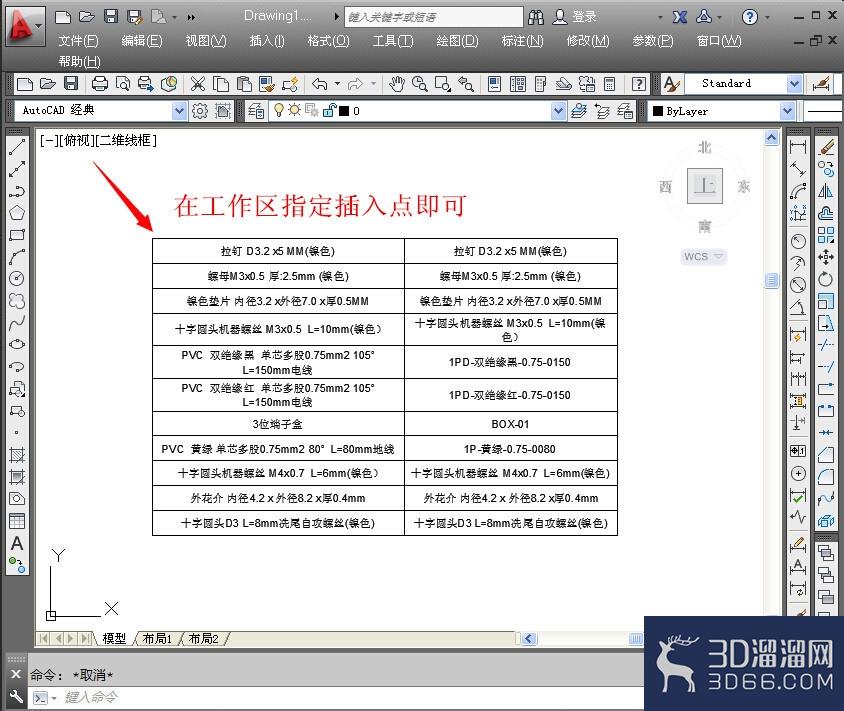The width and height of the screenshot is (844, 711).
Task: Click the vertical scrollbar up arrow
Action: (771, 138)
